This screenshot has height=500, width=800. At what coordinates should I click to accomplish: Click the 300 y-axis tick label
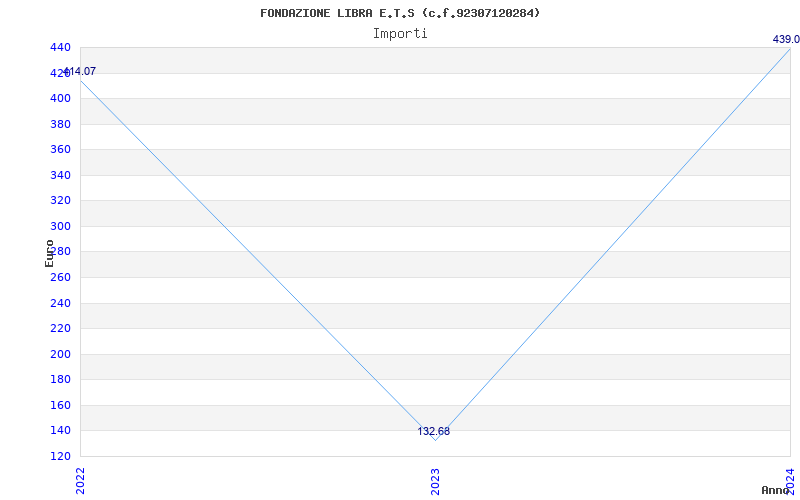pos(60,226)
